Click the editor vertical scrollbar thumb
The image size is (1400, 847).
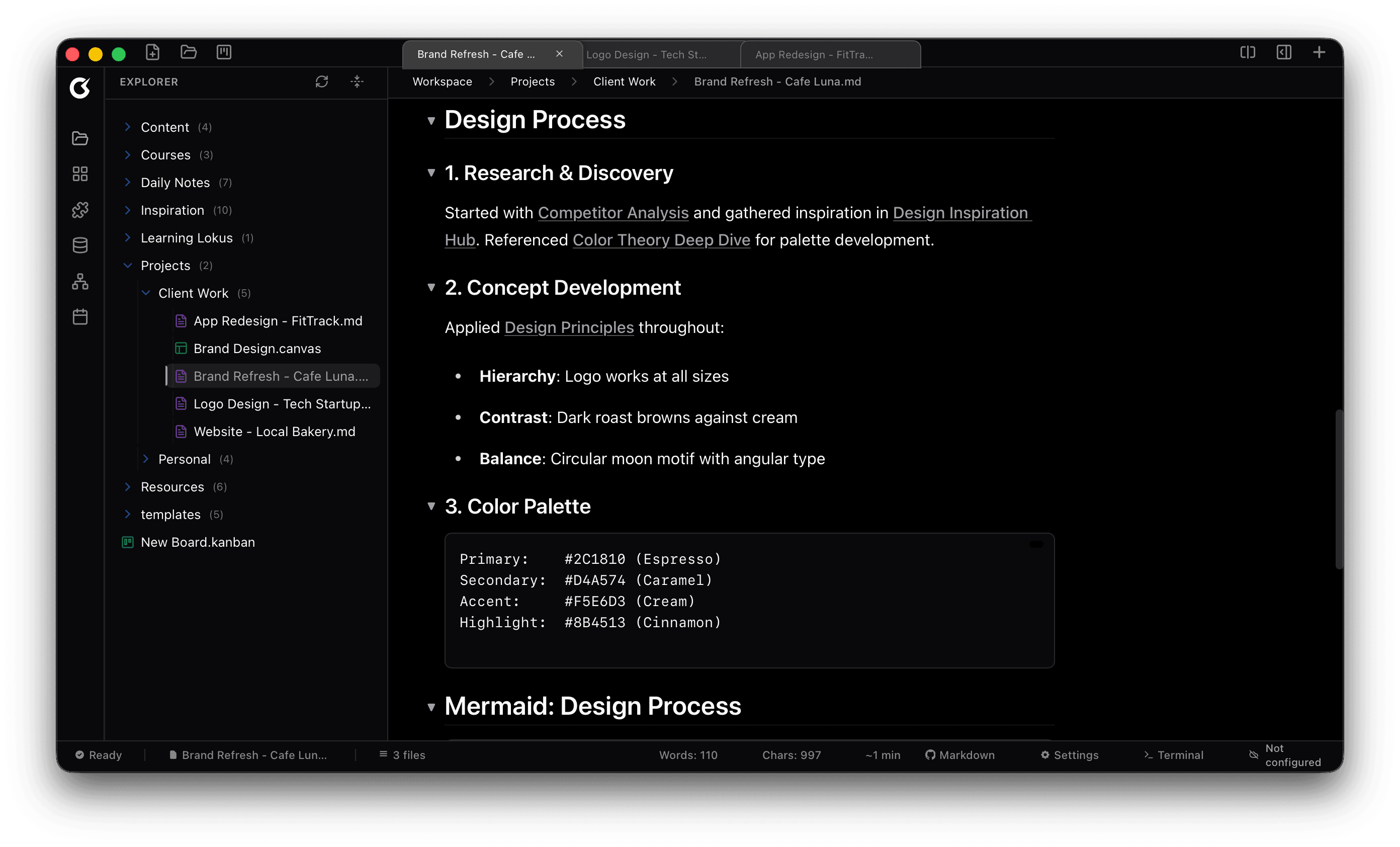click(x=1339, y=489)
